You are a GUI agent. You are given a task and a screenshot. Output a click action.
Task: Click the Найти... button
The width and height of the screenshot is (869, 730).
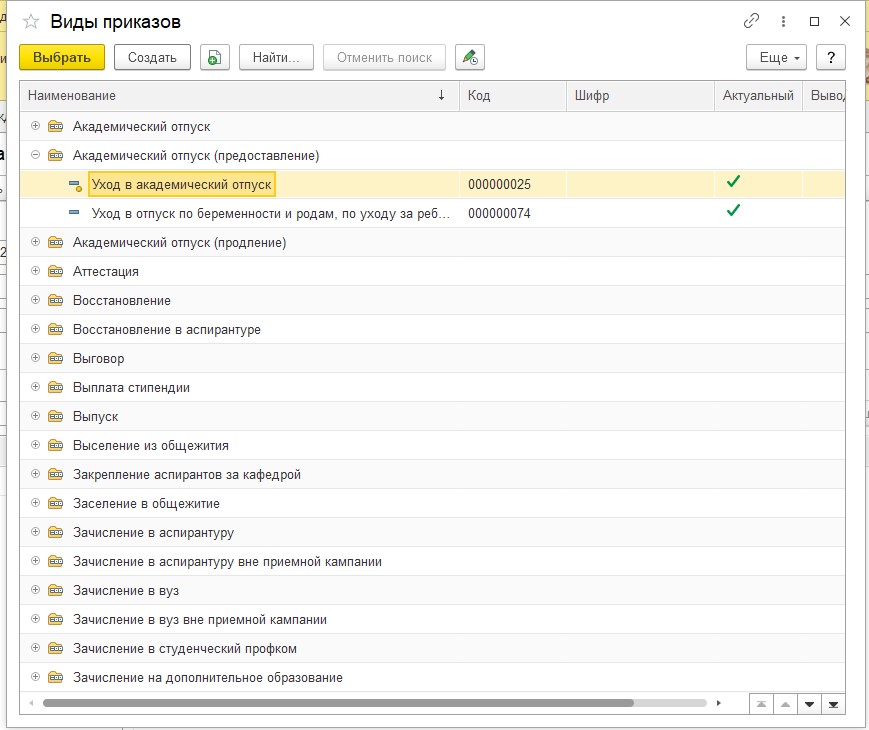276,57
